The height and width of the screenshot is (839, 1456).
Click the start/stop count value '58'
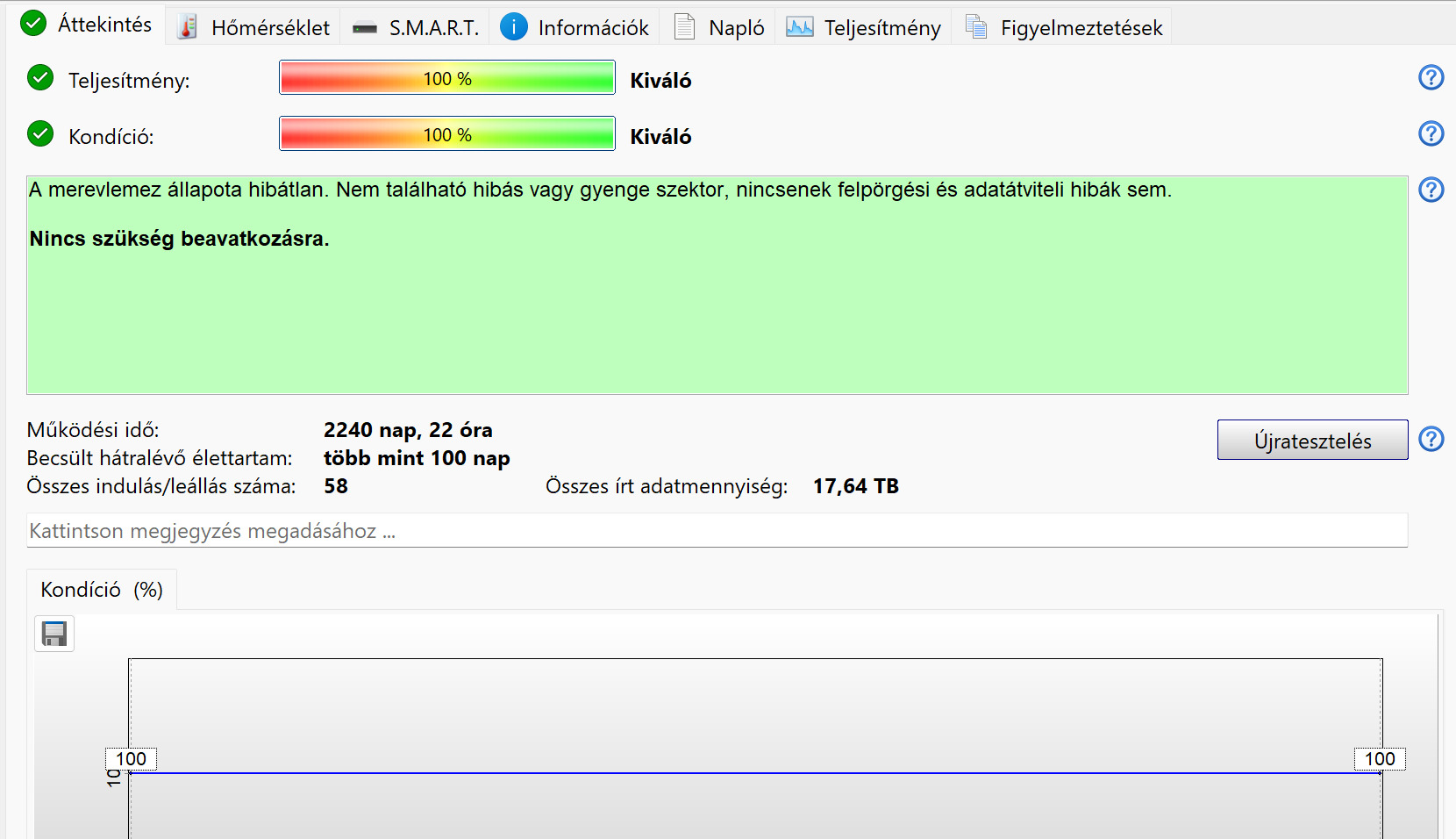[336, 486]
